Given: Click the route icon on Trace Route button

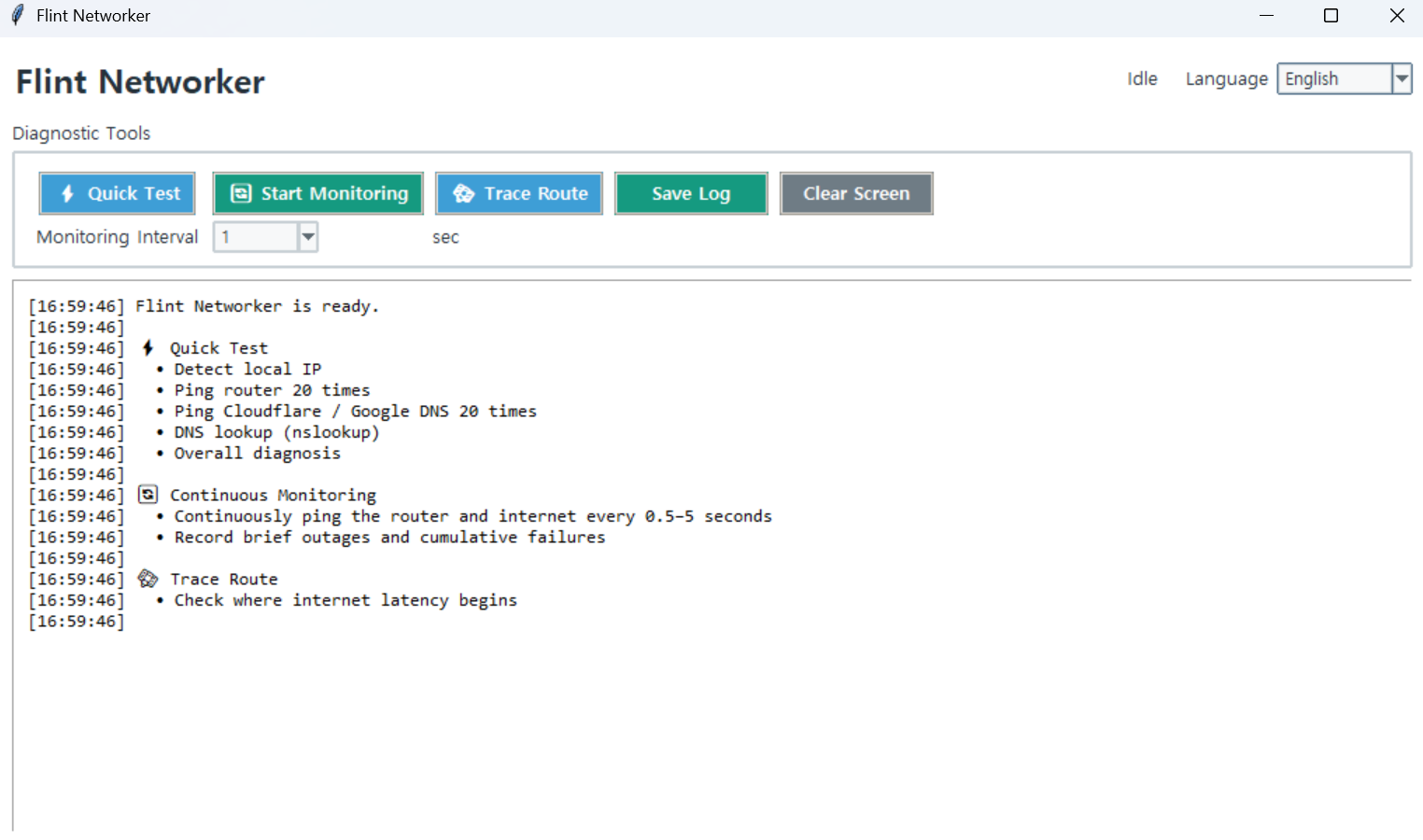Looking at the screenshot, I should click(463, 193).
